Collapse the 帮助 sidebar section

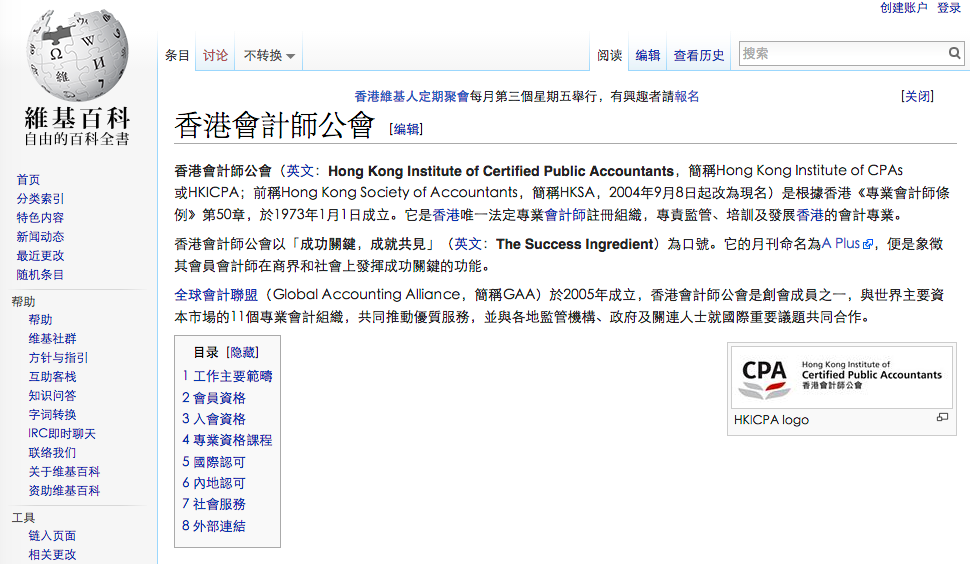coord(23,301)
